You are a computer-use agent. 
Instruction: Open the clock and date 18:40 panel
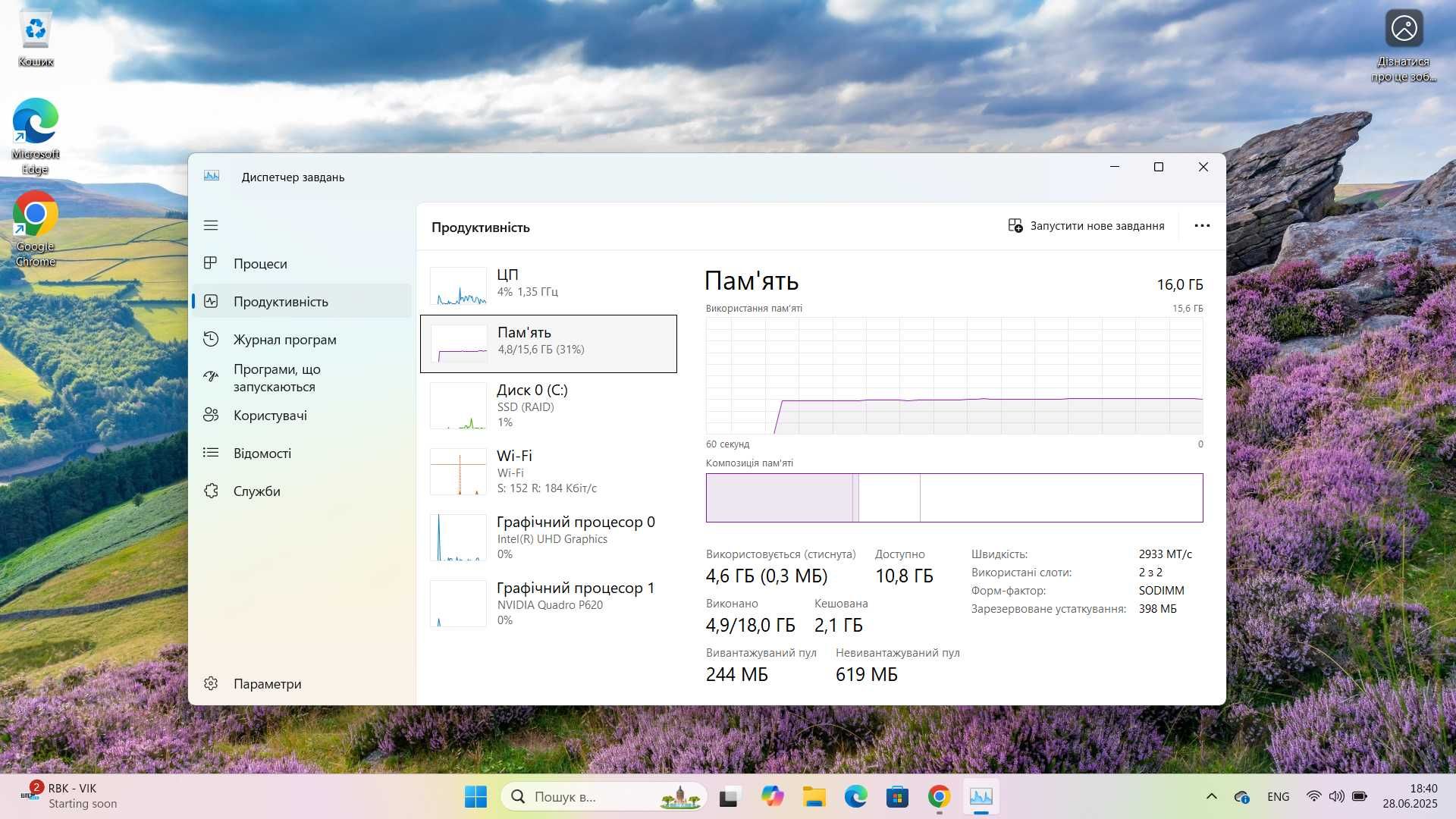click(x=1410, y=796)
